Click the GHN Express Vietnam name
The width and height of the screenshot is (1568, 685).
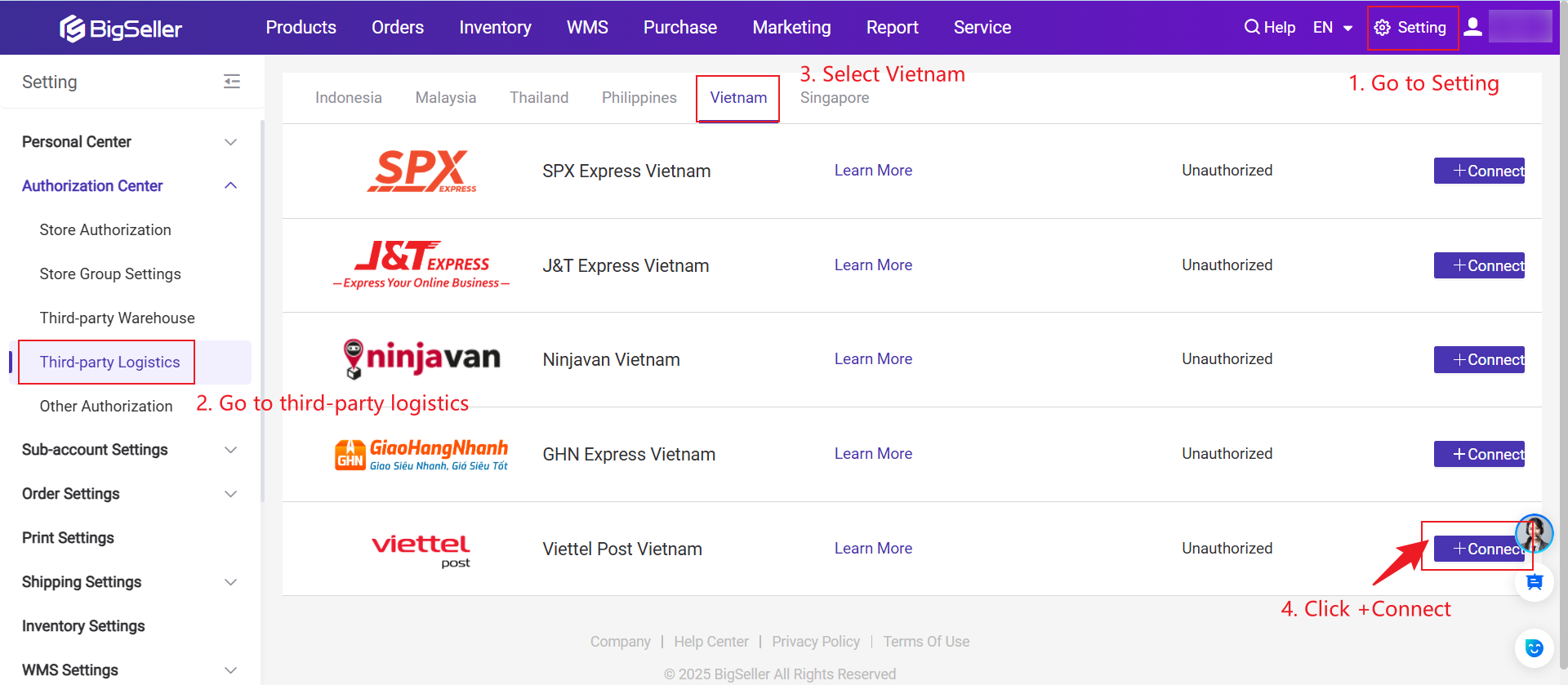click(629, 455)
